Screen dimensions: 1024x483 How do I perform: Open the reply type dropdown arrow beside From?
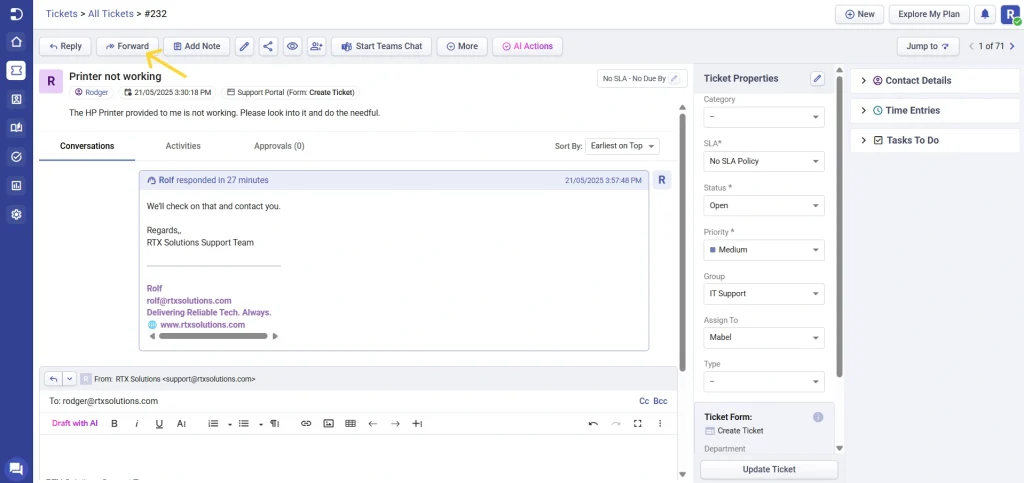[x=69, y=379]
